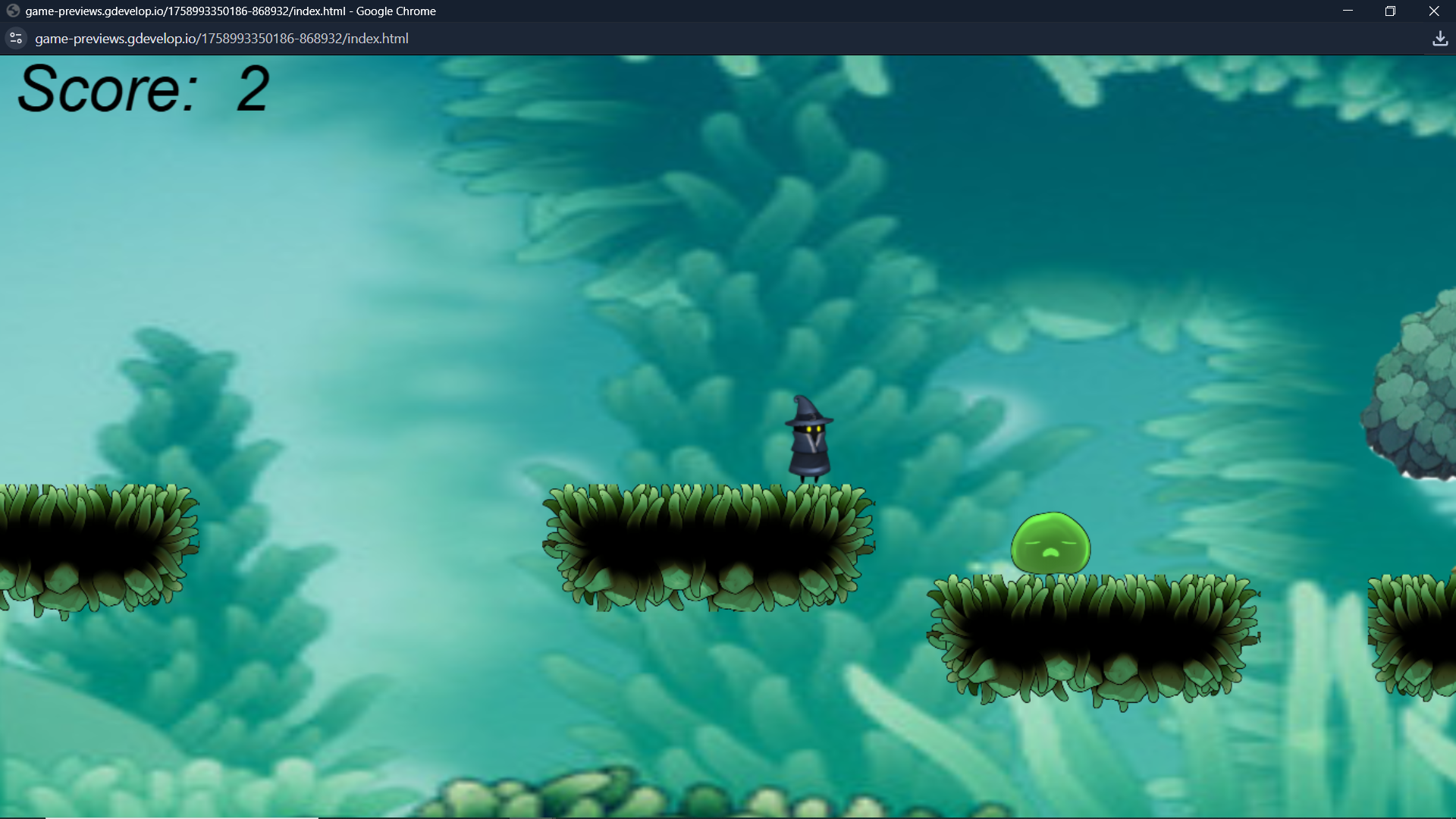Click the green slime enemy
The height and width of the screenshot is (819, 1456).
click(x=1050, y=544)
